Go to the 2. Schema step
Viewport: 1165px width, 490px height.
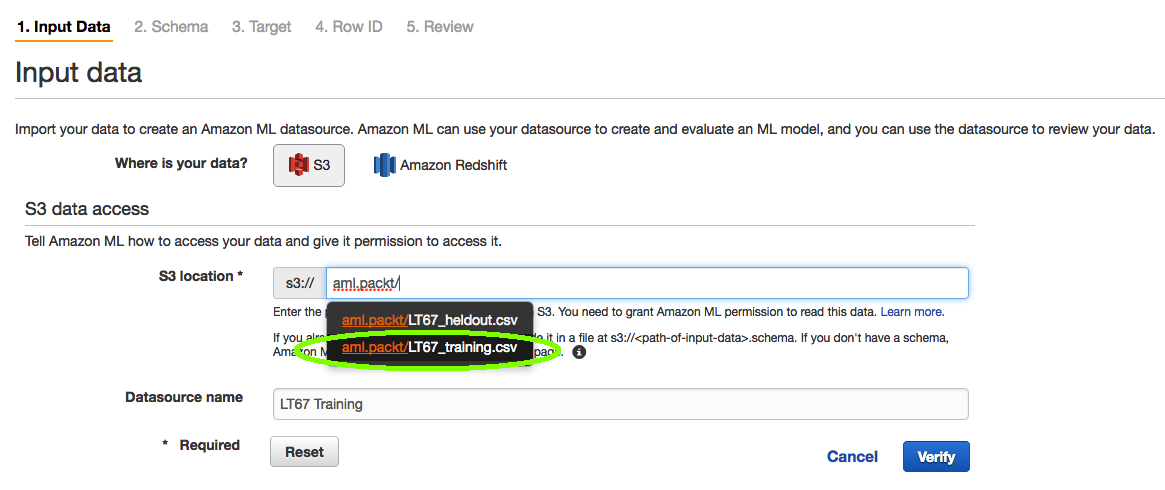(x=171, y=27)
